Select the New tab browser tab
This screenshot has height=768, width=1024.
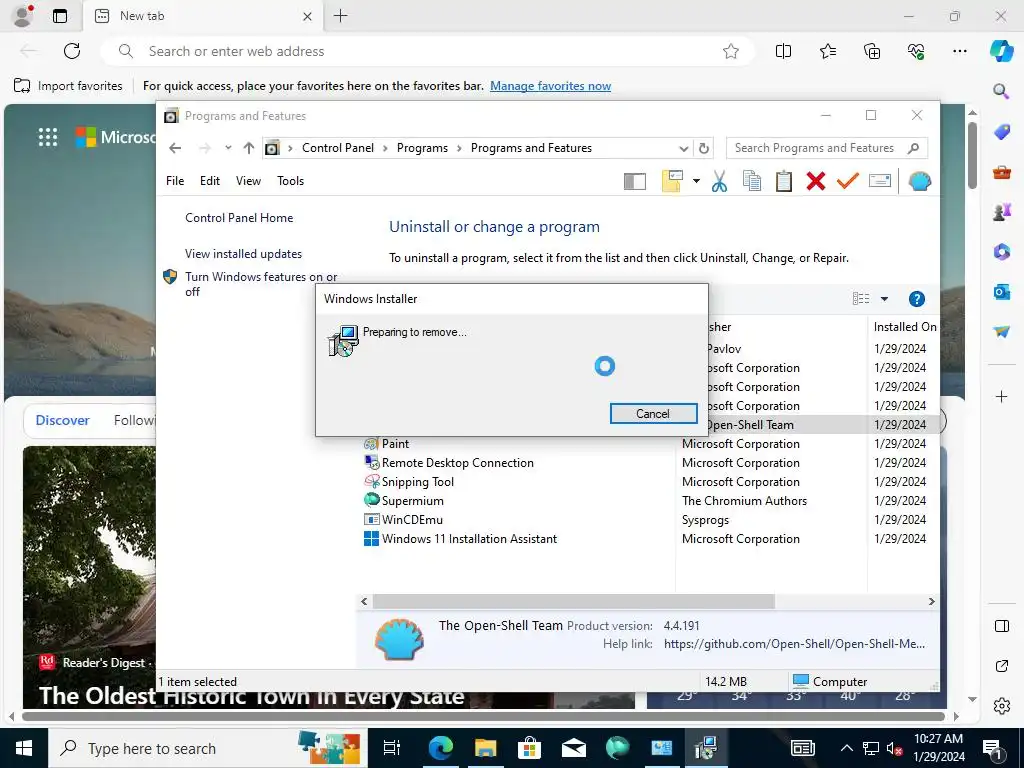point(202,16)
